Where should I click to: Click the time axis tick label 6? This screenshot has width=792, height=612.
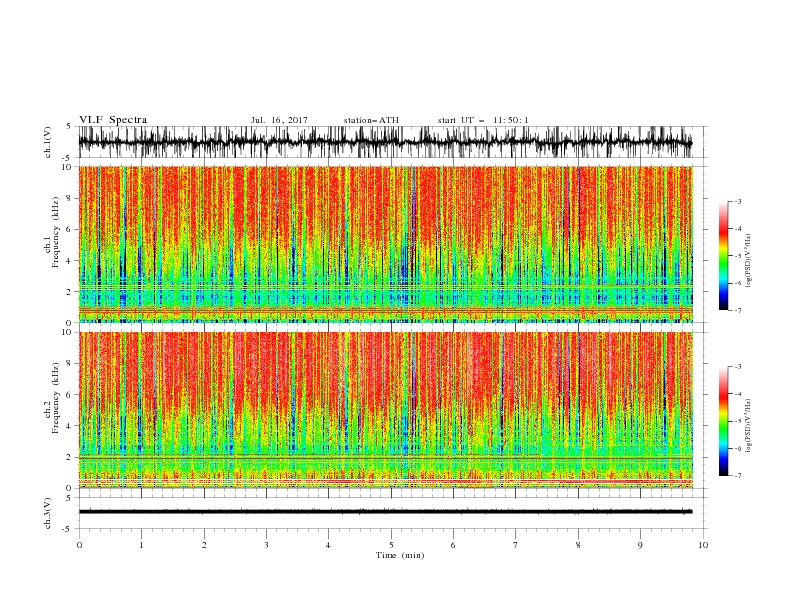453,545
